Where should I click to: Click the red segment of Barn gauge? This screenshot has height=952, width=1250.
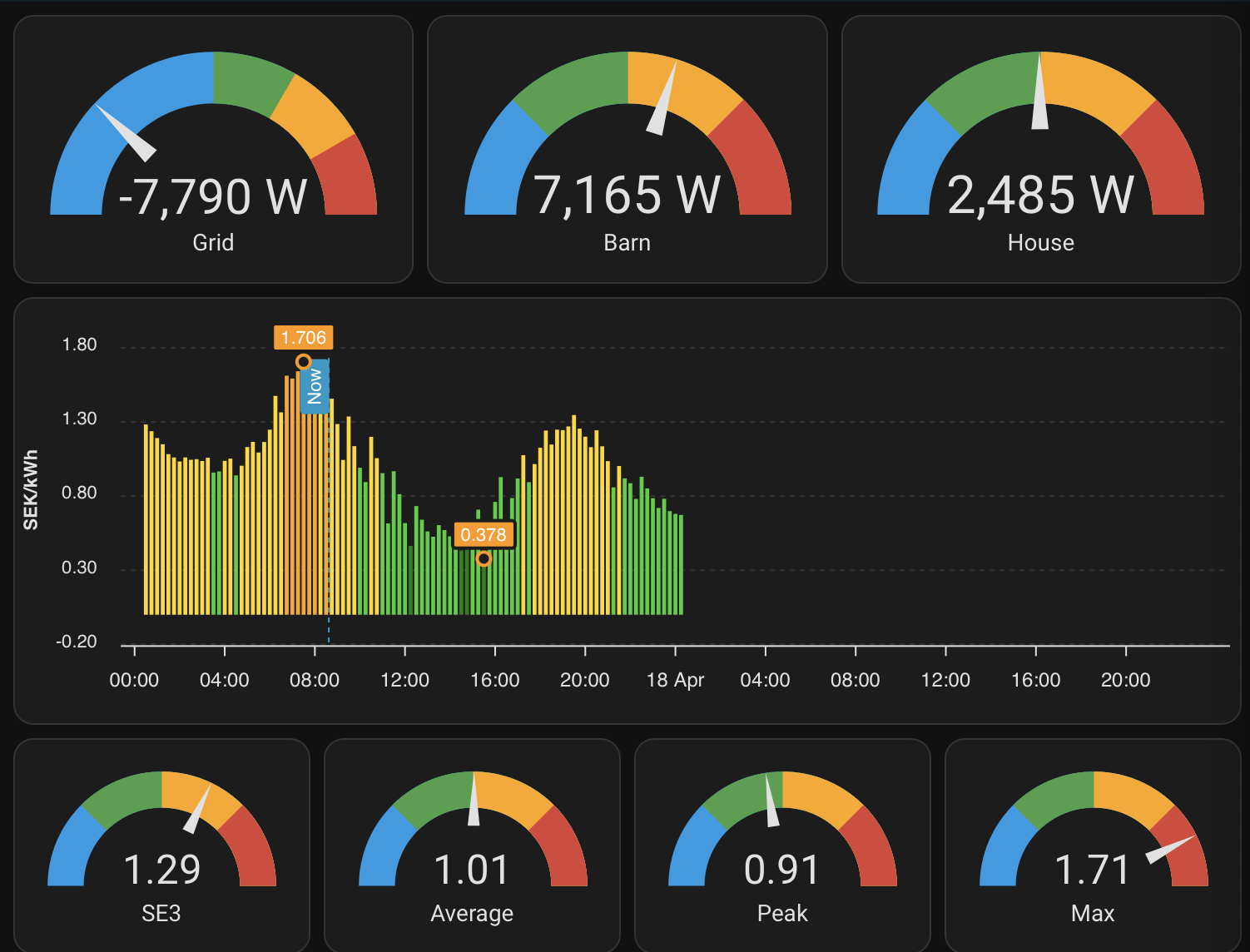pos(759,166)
